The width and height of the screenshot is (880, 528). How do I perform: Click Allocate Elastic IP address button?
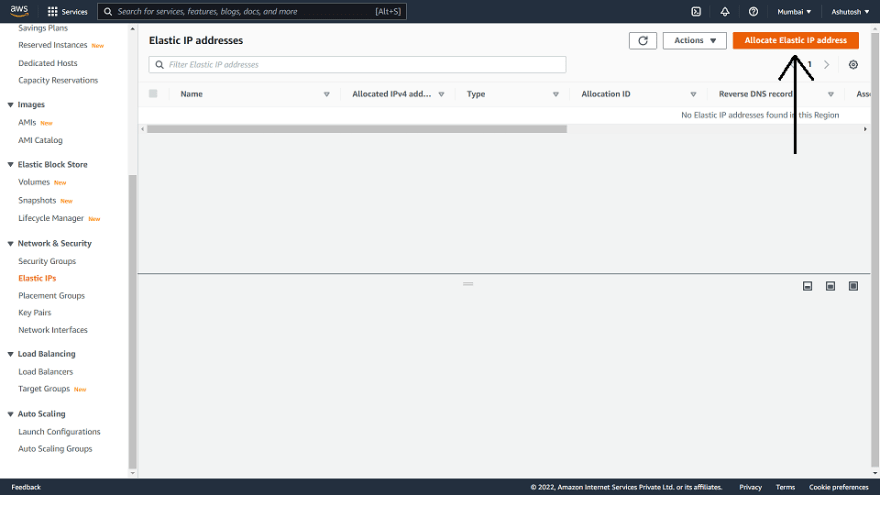795,40
